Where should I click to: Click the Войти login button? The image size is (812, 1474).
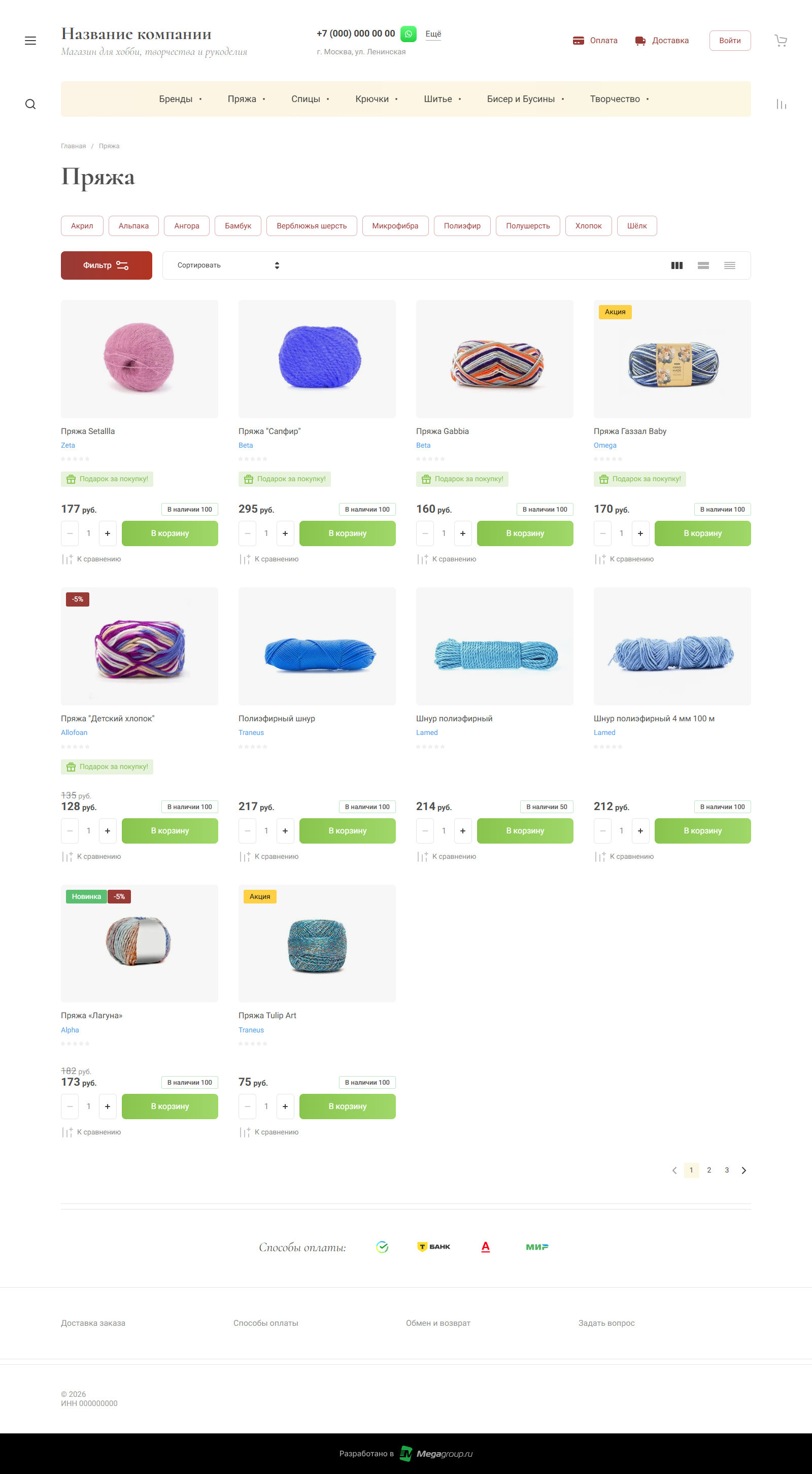tap(730, 41)
